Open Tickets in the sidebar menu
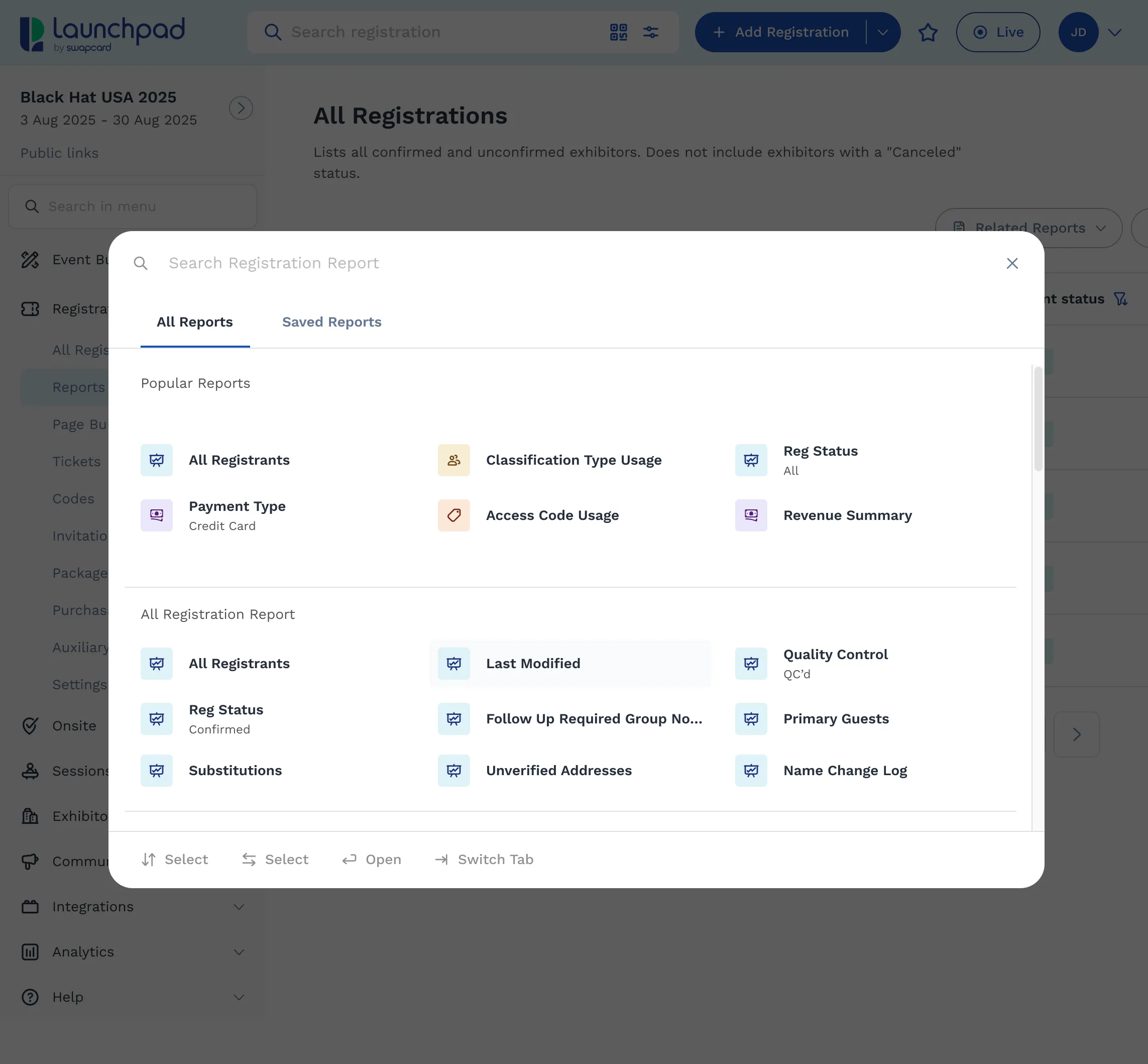 click(76, 462)
